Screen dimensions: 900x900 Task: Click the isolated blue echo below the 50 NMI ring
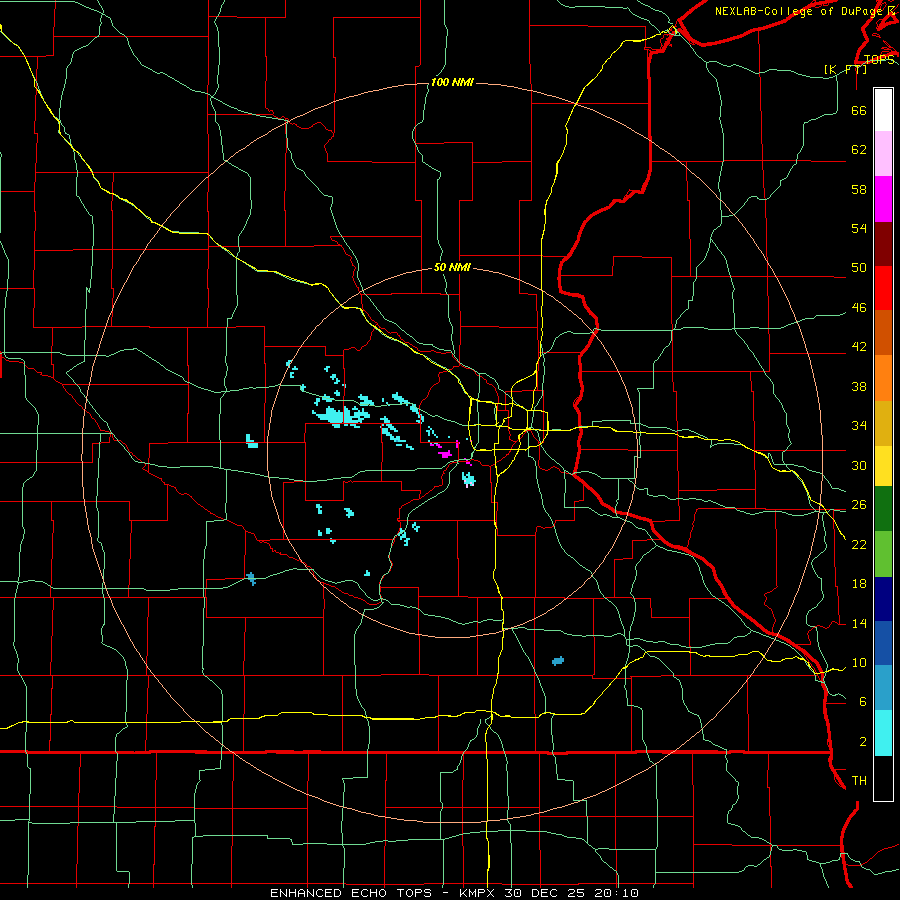(x=558, y=661)
